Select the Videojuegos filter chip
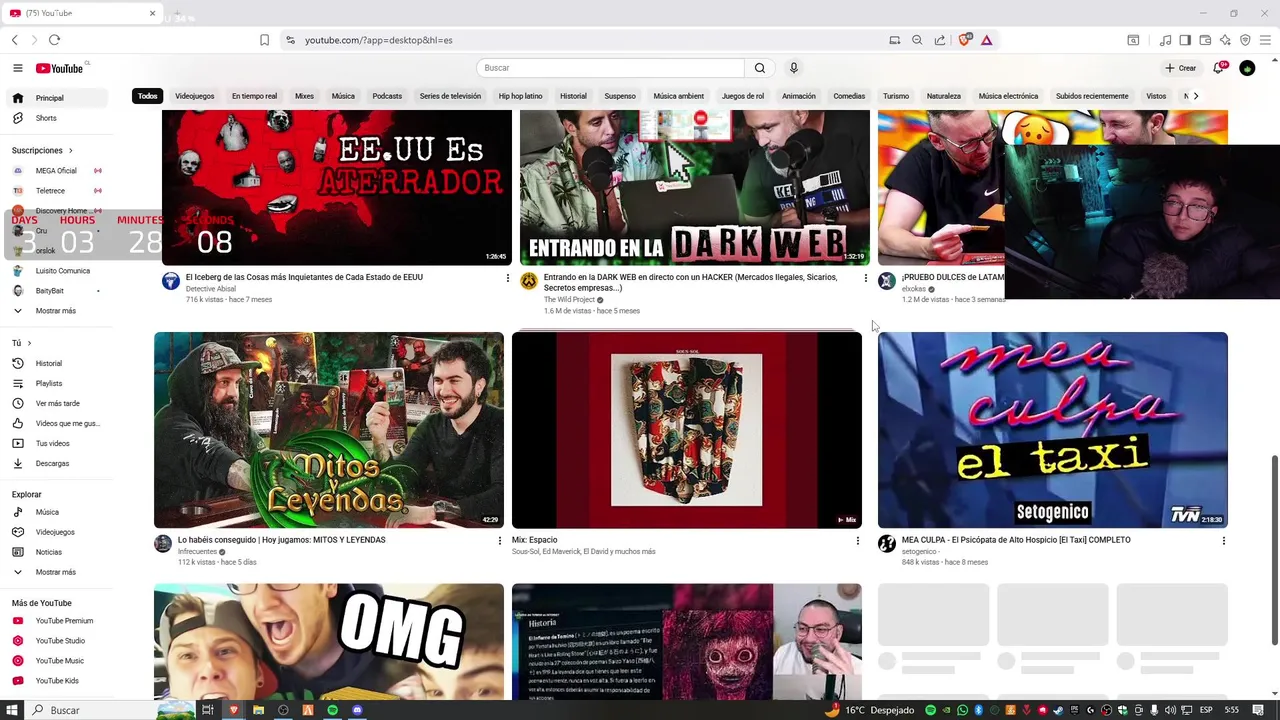This screenshot has width=1280, height=720. [195, 96]
